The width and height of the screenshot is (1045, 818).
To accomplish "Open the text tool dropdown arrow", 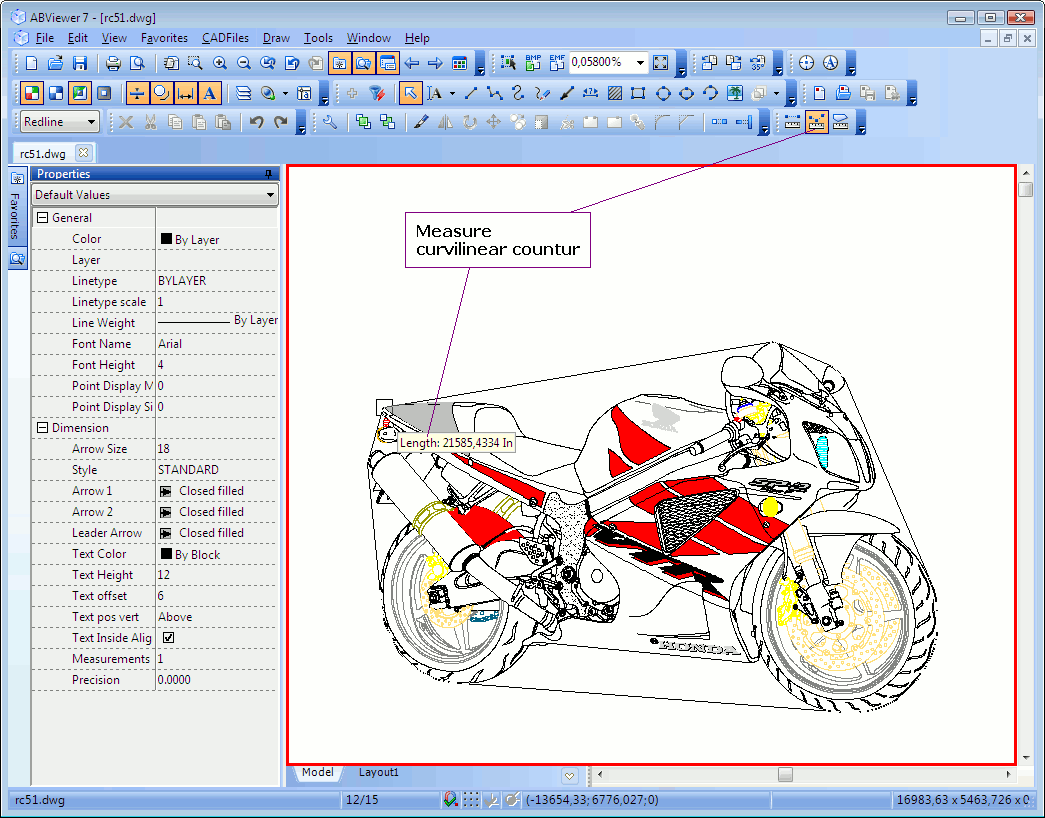I will tap(453, 93).
